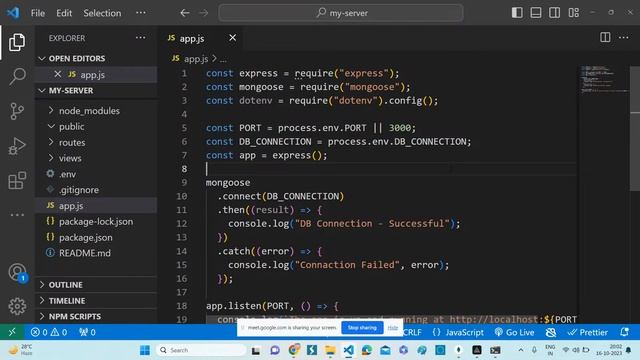Image resolution: width=640 pixels, height=360 pixels.
Task: Expand the node_modules folder
Action: pos(96,111)
